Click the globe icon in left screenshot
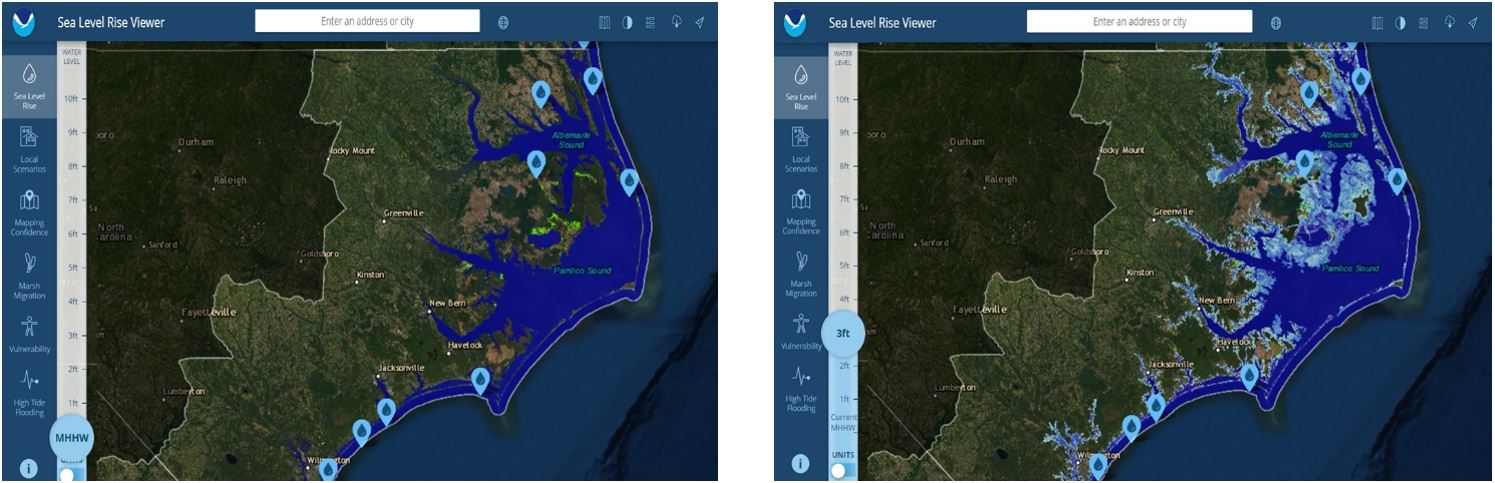The image size is (1495, 483). [503, 22]
